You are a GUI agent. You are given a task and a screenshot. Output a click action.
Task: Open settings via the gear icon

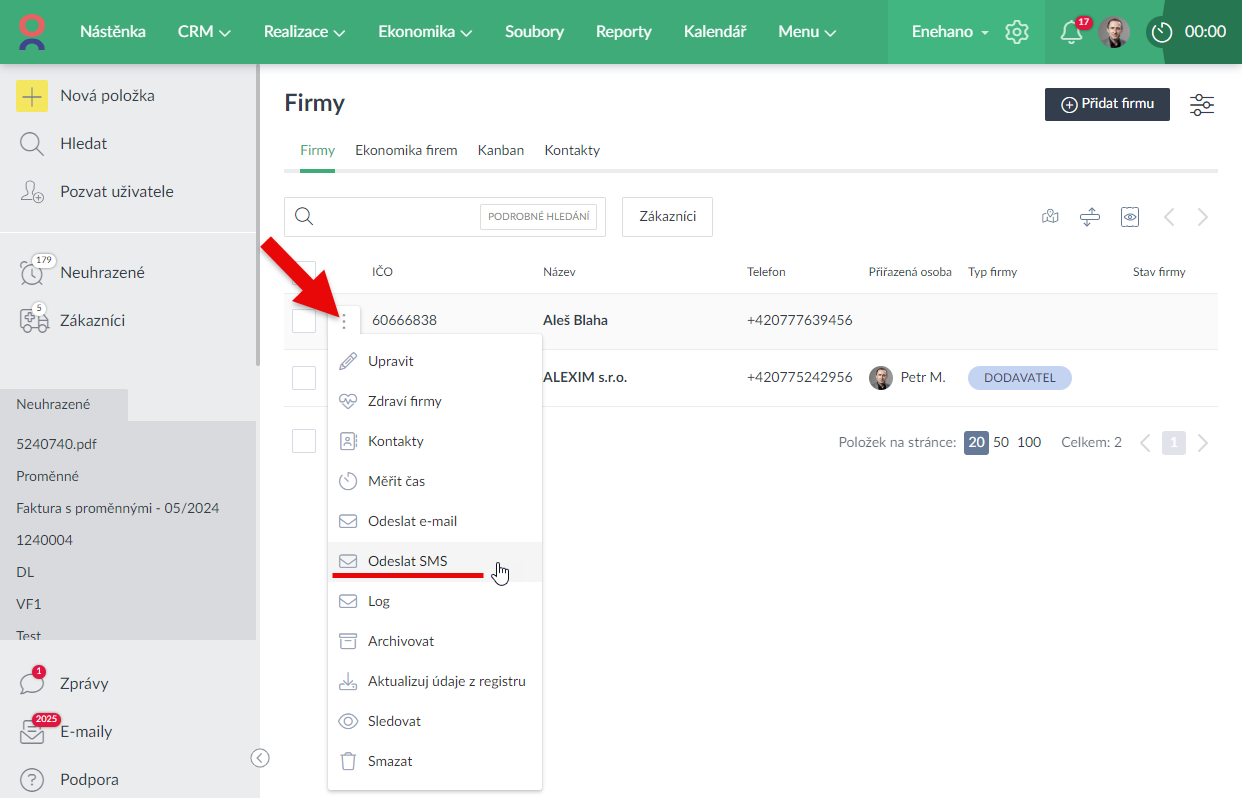tap(1017, 32)
